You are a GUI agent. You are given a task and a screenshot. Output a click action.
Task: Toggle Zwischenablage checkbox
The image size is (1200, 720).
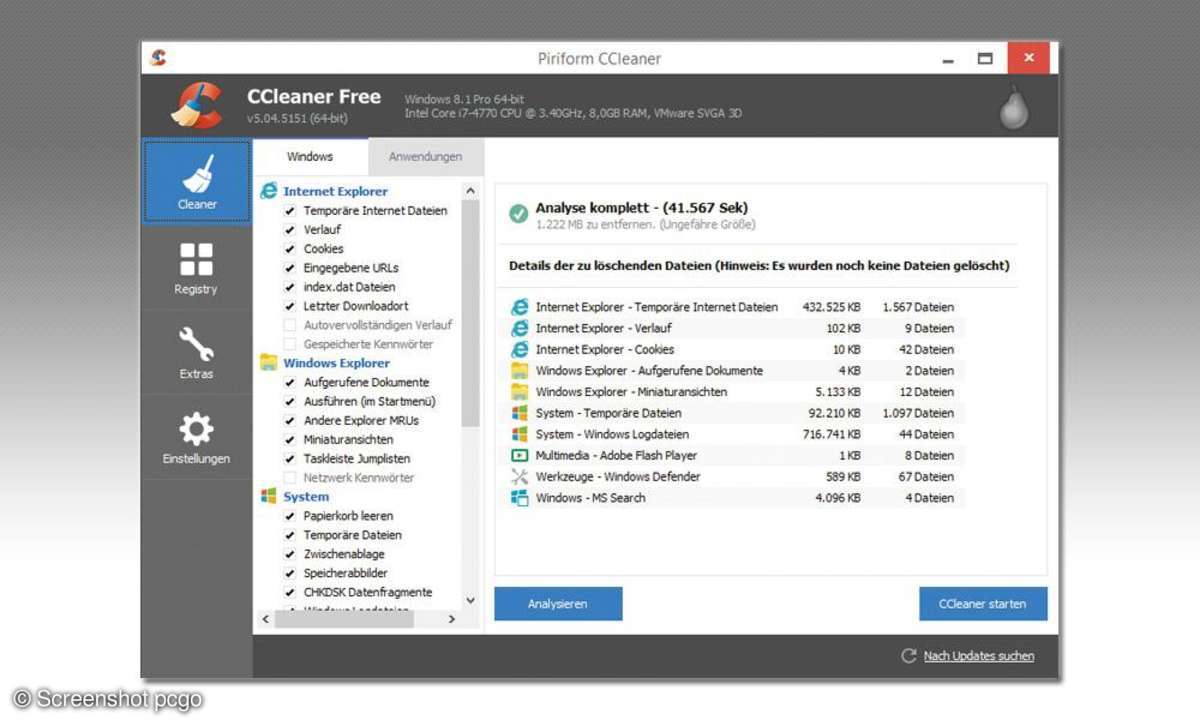pos(290,554)
